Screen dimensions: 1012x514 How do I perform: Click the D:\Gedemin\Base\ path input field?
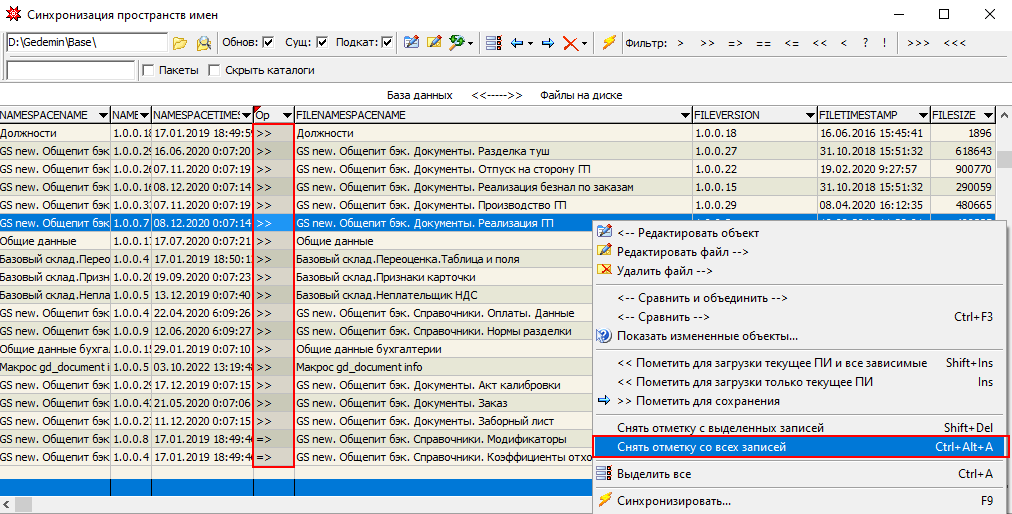[86, 43]
